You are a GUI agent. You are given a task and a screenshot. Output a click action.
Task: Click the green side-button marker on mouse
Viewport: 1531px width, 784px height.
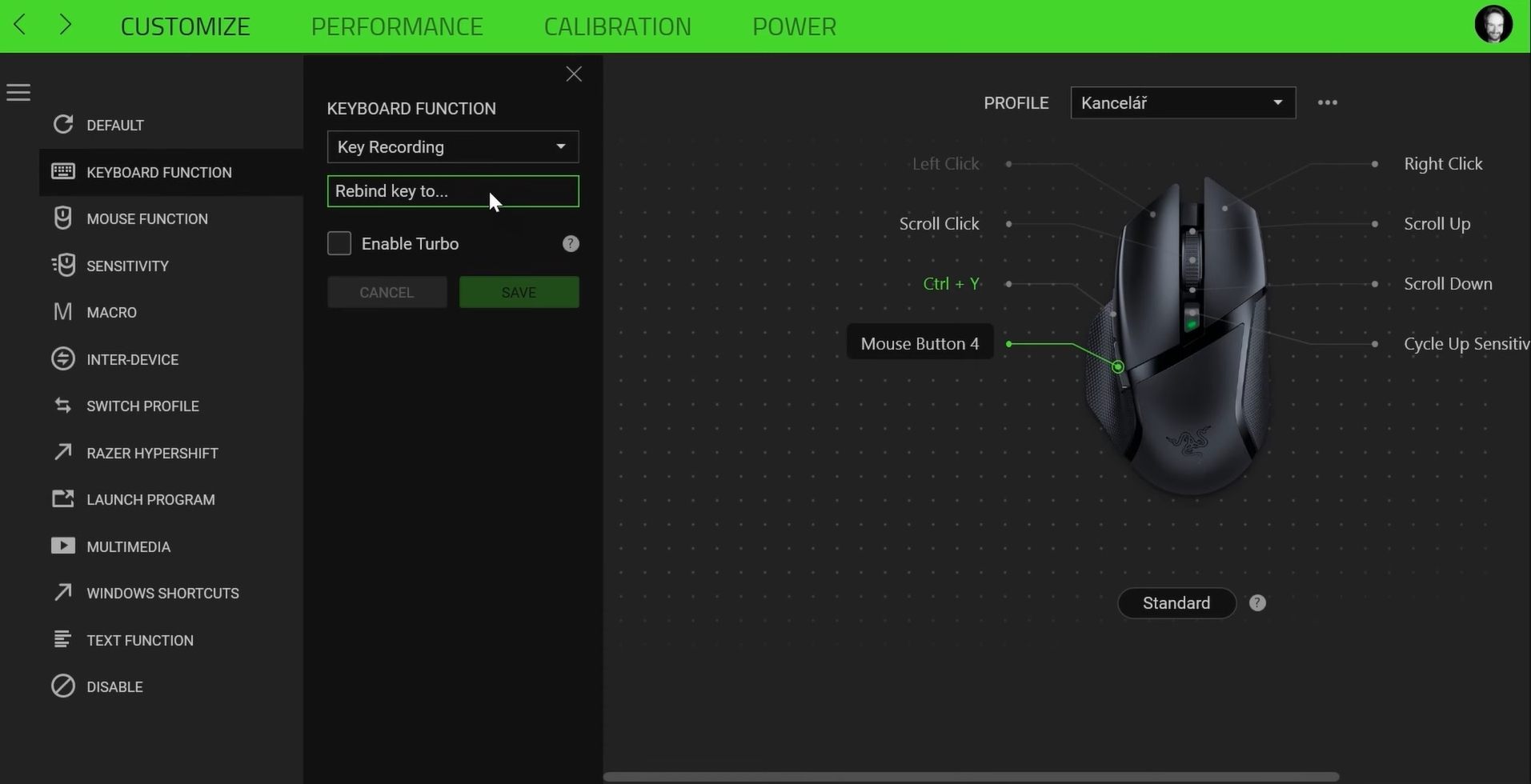(1117, 366)
